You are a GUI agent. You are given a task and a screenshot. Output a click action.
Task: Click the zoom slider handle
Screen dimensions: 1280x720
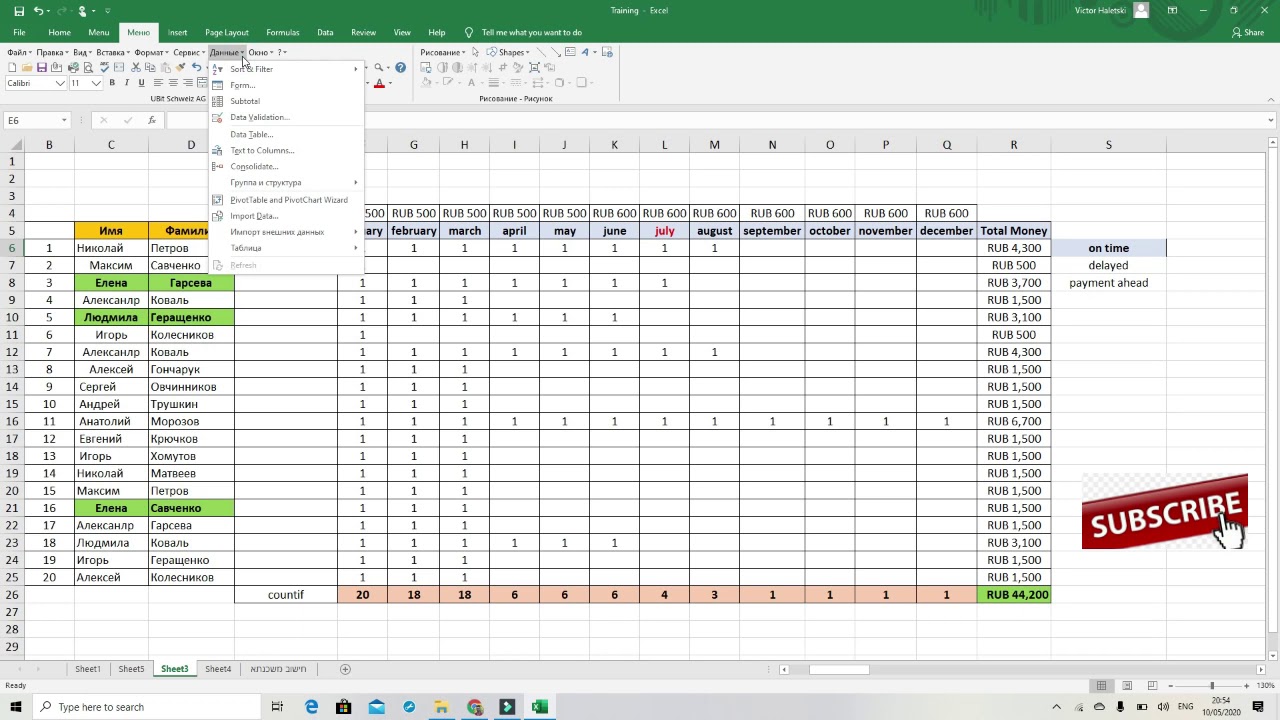tap(1212, 686)
